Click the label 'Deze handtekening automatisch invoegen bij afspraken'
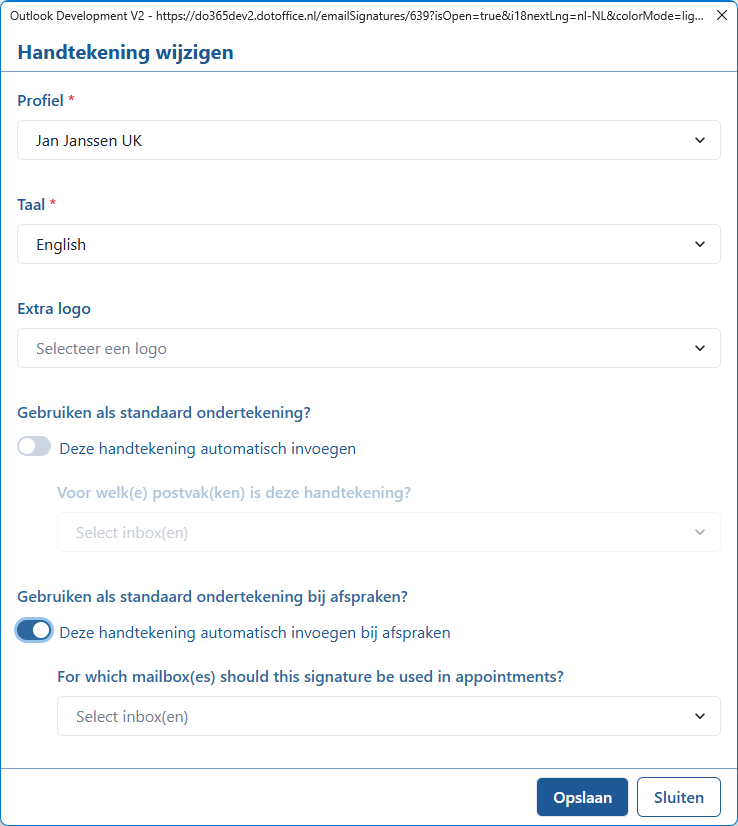 [255, 632]
